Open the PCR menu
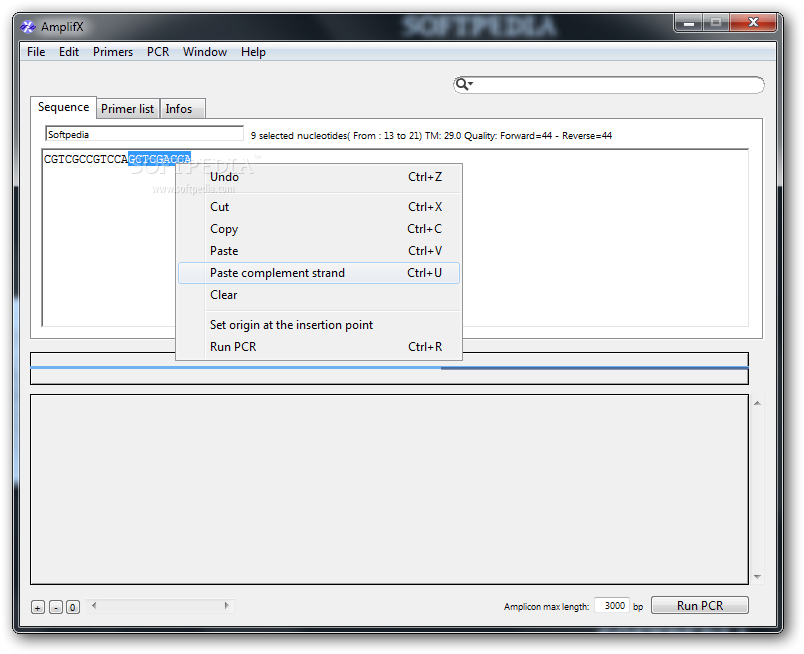The width and height of the screenshot is (804, 654). coord(158,52)
